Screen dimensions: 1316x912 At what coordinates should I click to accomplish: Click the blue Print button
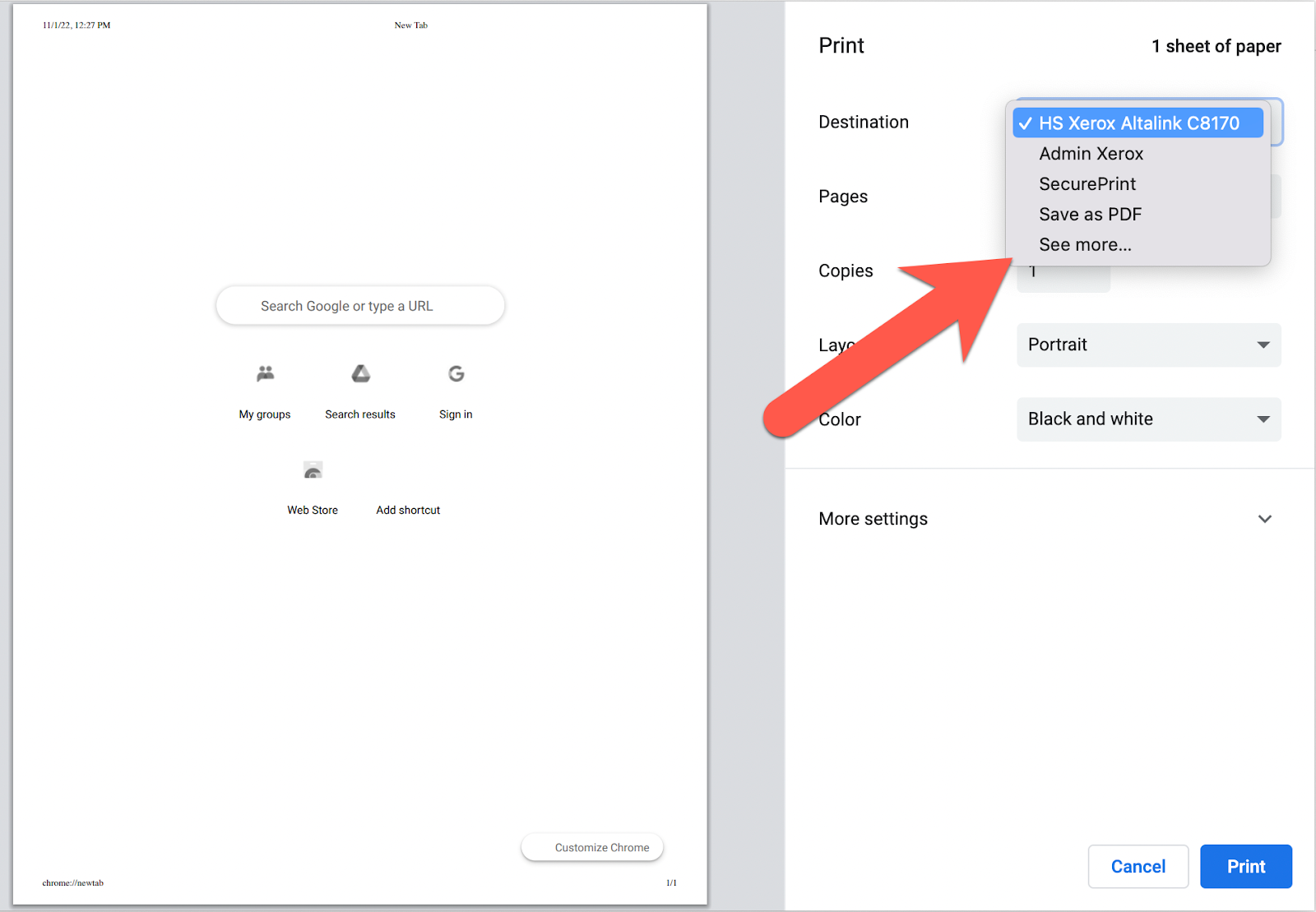tap(1246, 867)
